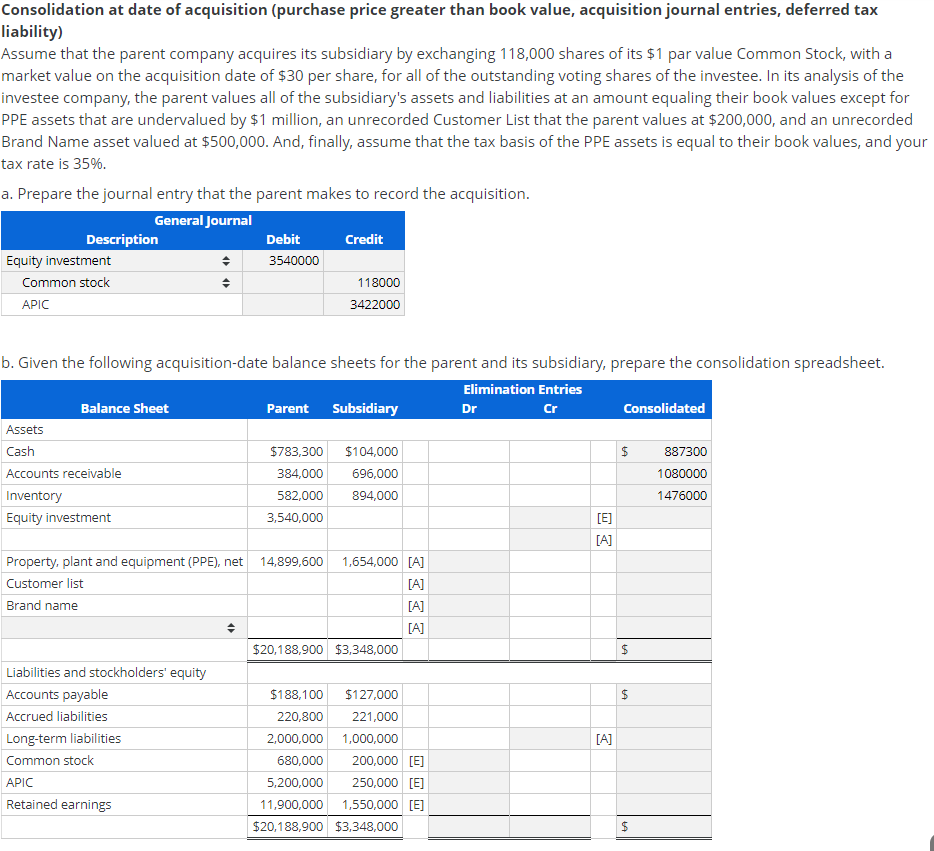Click the Accounts payable Consolidated amount cell
The height and width of the screenshot is (851, 934).
pyautogui.click(x=662, y=694)
